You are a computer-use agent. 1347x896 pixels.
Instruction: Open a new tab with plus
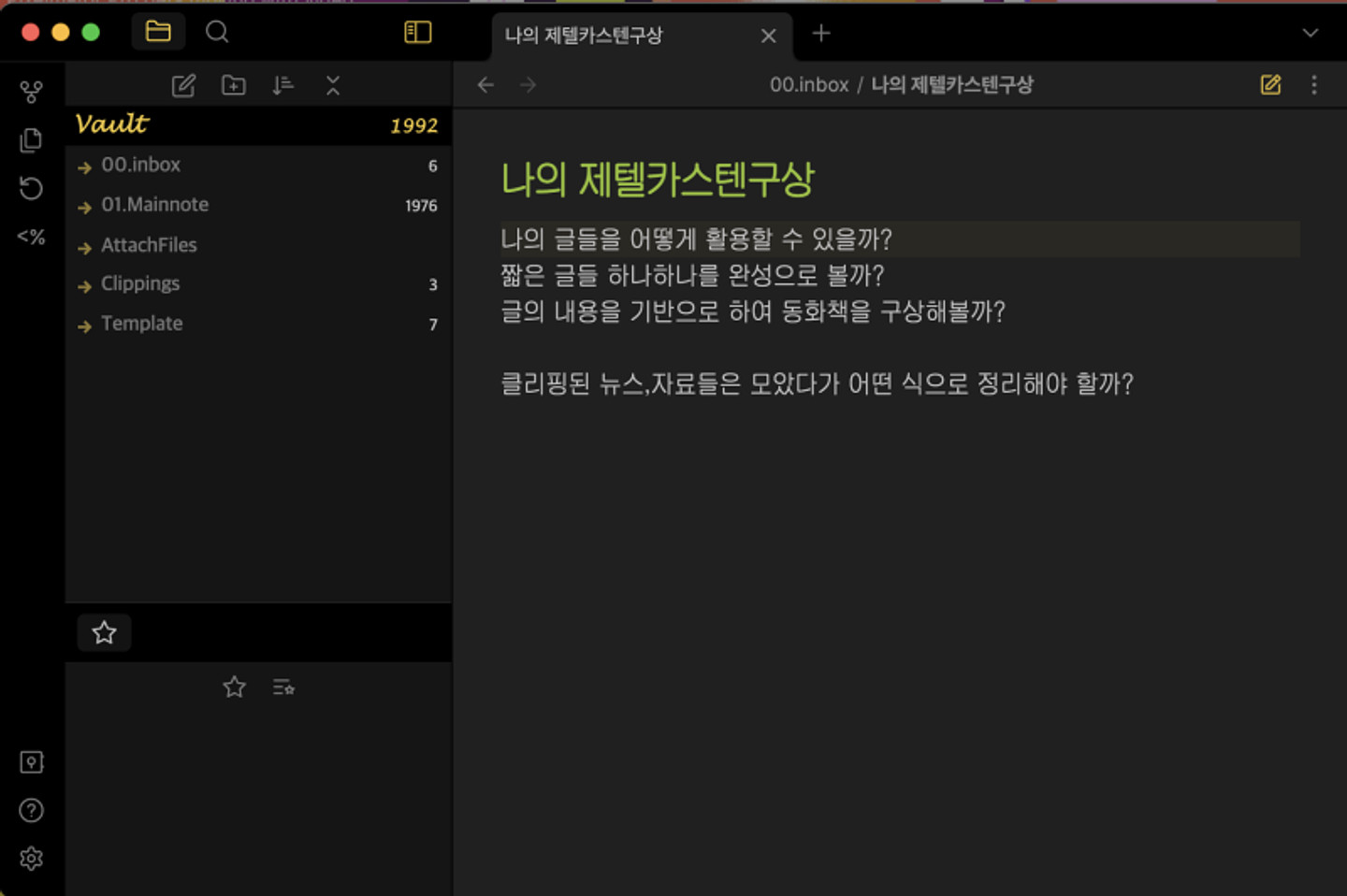click(x=821, y=34)
